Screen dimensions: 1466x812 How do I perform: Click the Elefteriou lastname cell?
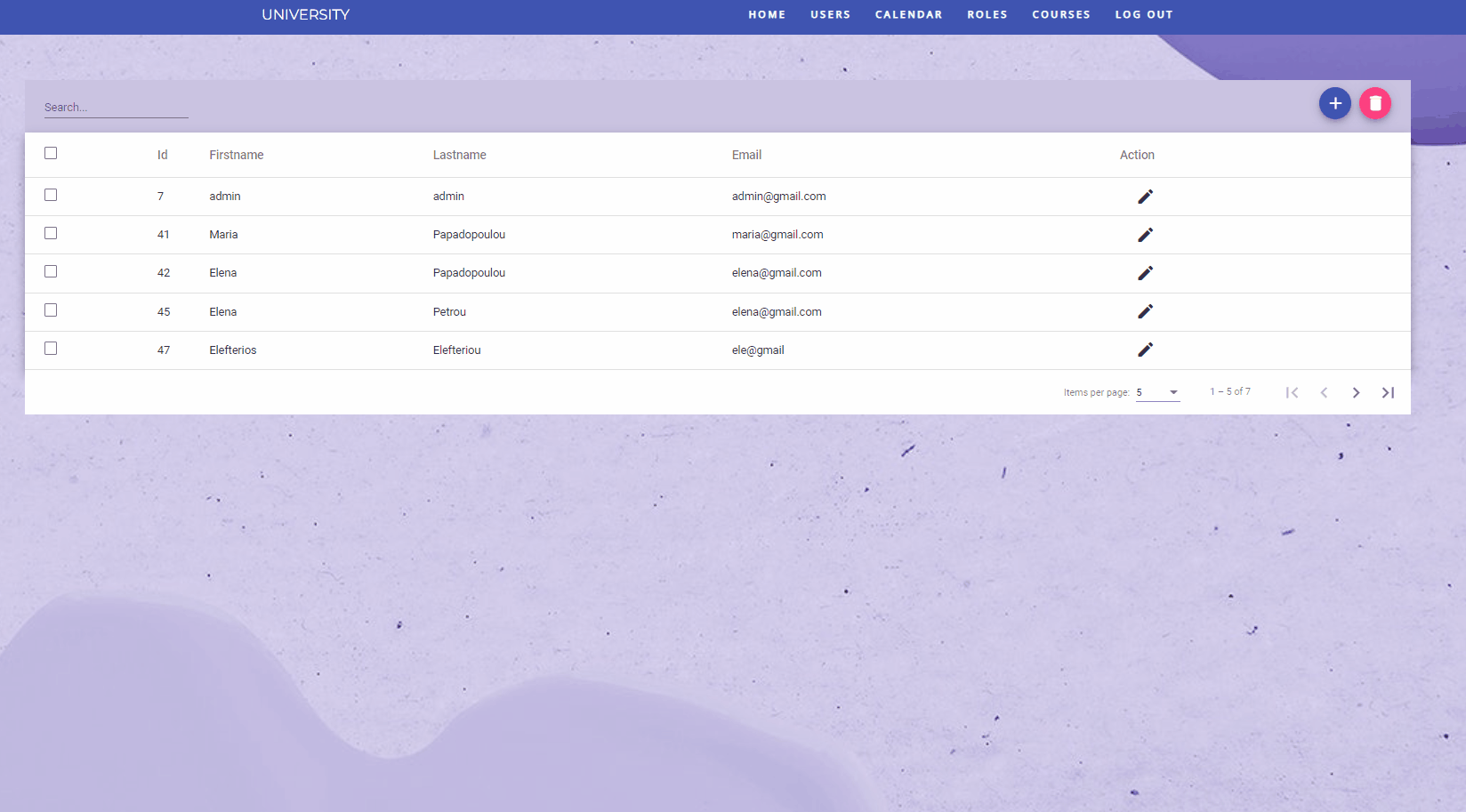(456, 350)
